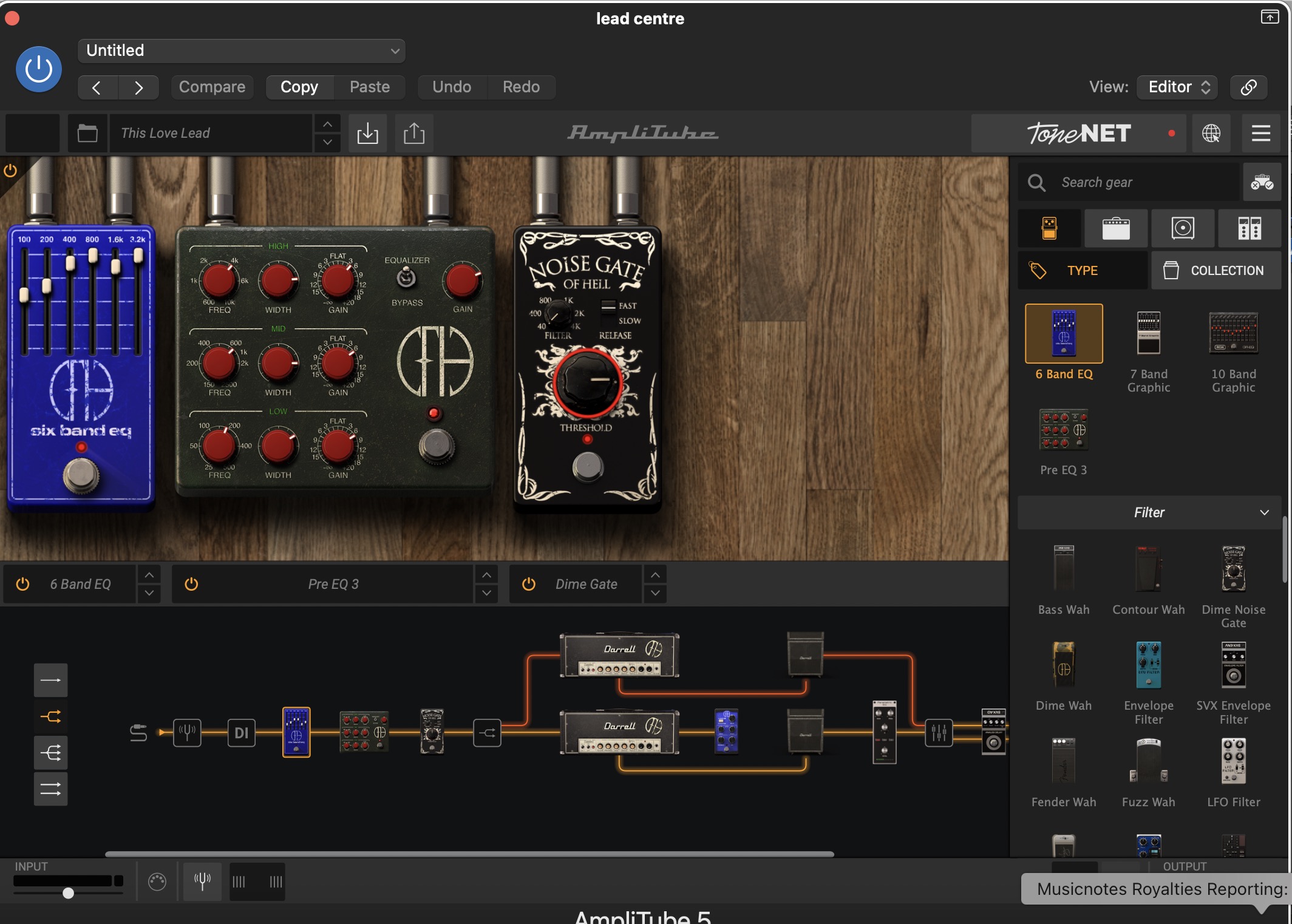The height and width of the screenshot is (924, 1292).
Task: Open the hamburger main menu
Action: click(1261, 133)
